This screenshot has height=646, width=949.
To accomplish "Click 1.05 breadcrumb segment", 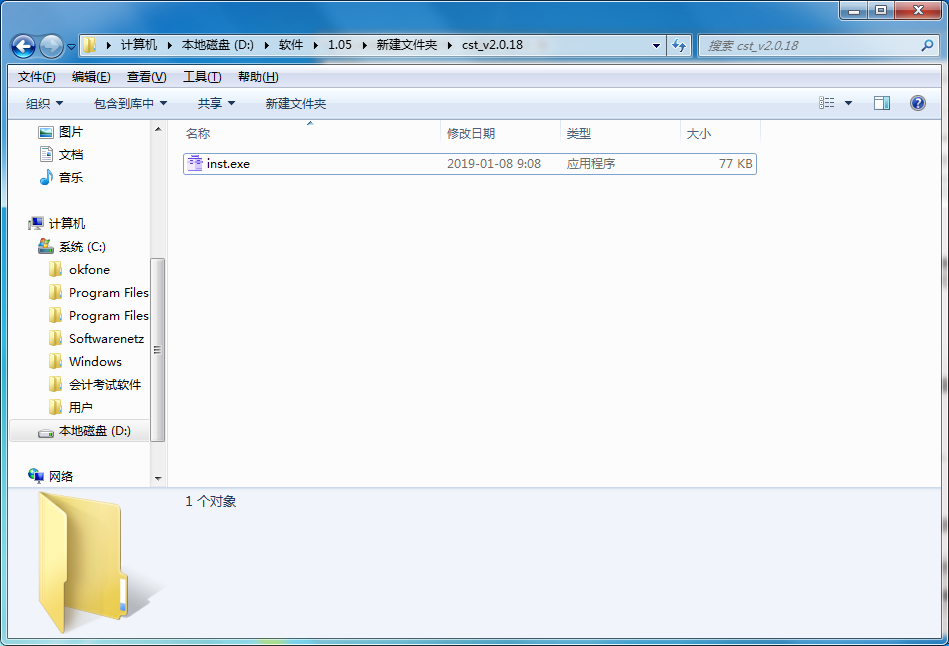I will point(340,45).
